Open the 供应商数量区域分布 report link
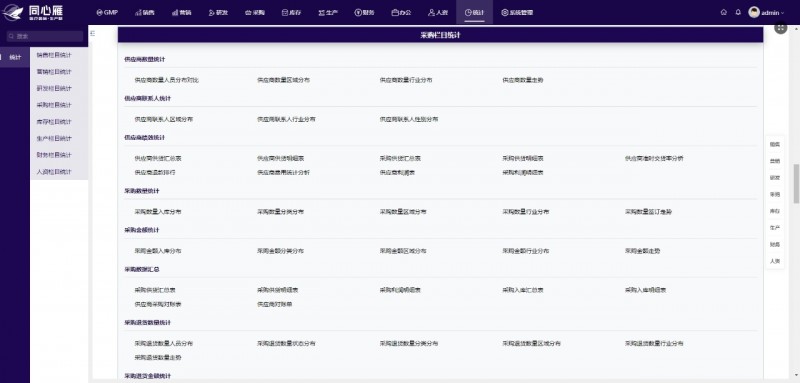800x383 pixels. click(x=283, y=80)
